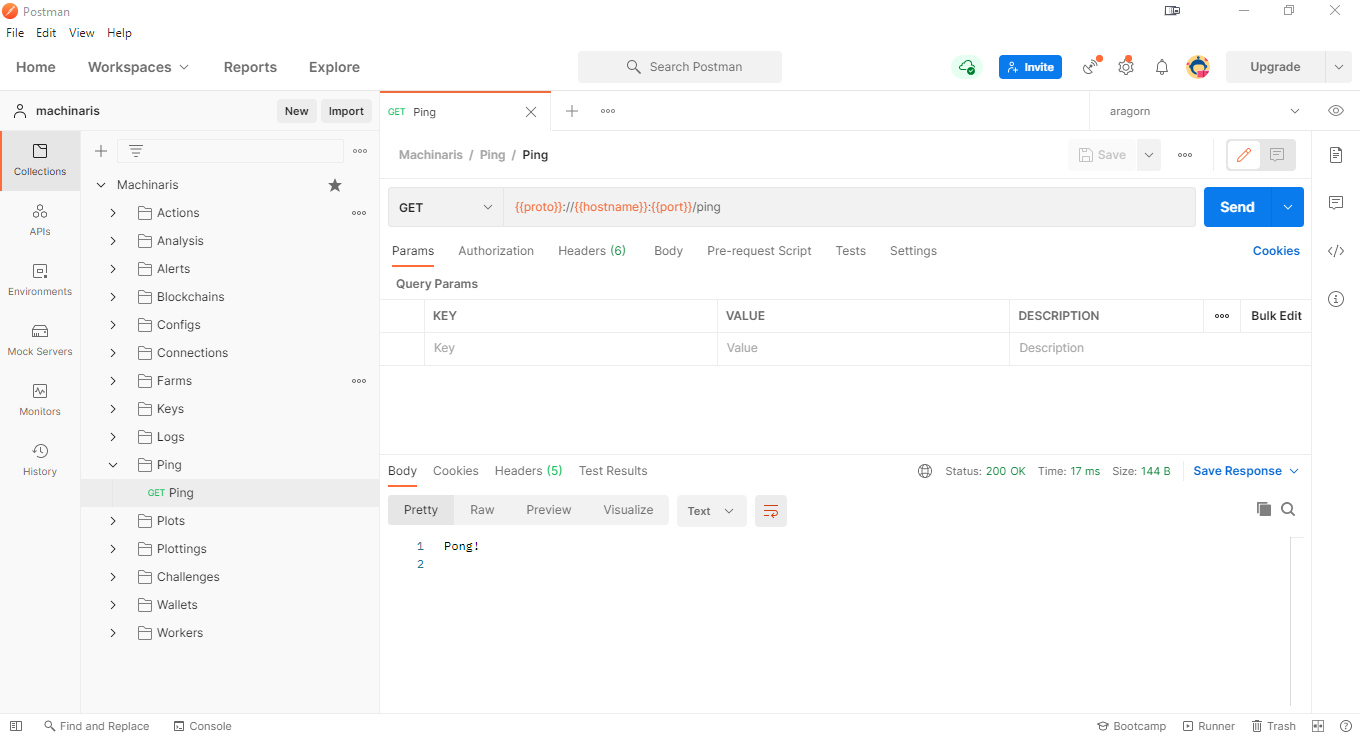Image resolution: width=1360 pixels, height=738 pixels.
Task: Open the two-pane view icon in status bar
Action: click(x=1318, y=726)
